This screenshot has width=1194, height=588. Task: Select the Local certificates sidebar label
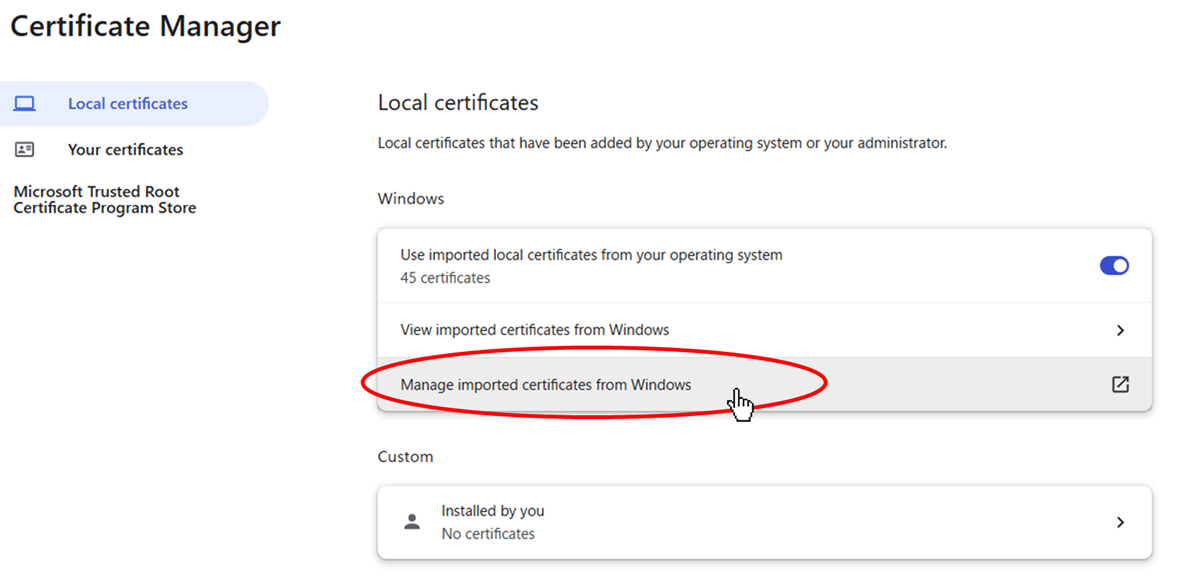[x=128, y=104]
